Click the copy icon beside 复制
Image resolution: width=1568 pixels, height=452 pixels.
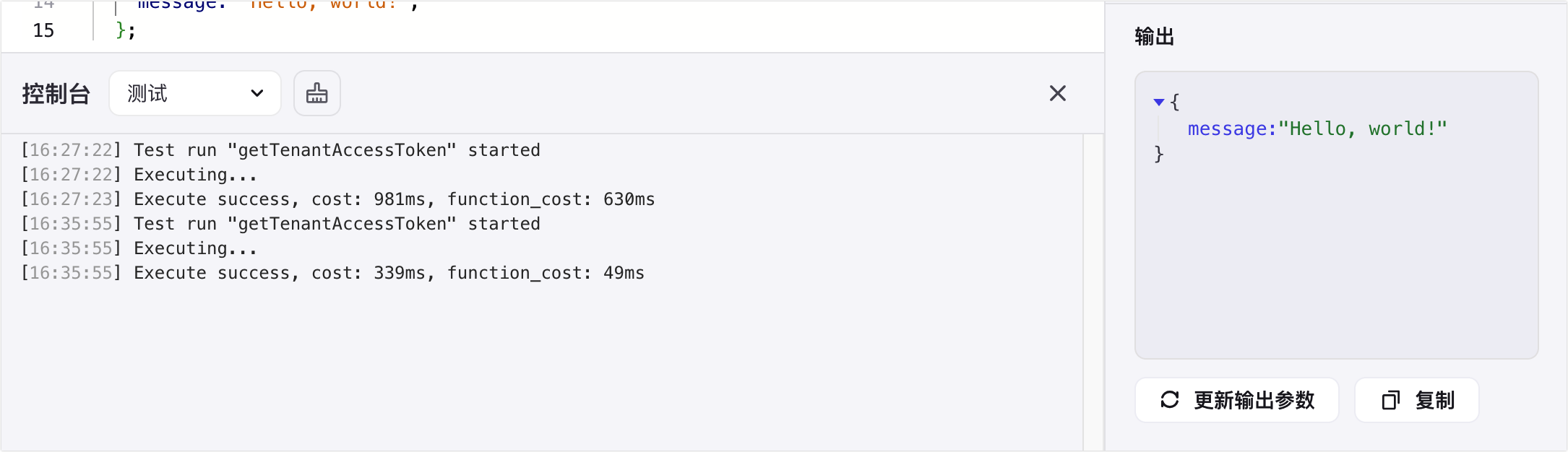click(x=1390, y=400)
